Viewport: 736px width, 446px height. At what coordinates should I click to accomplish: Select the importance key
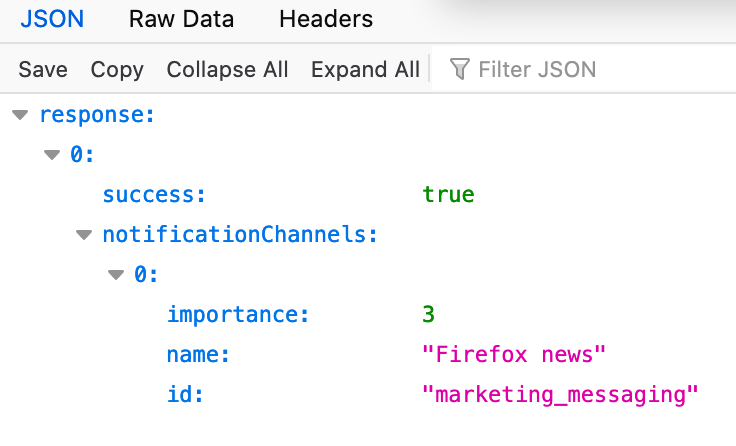238,315
